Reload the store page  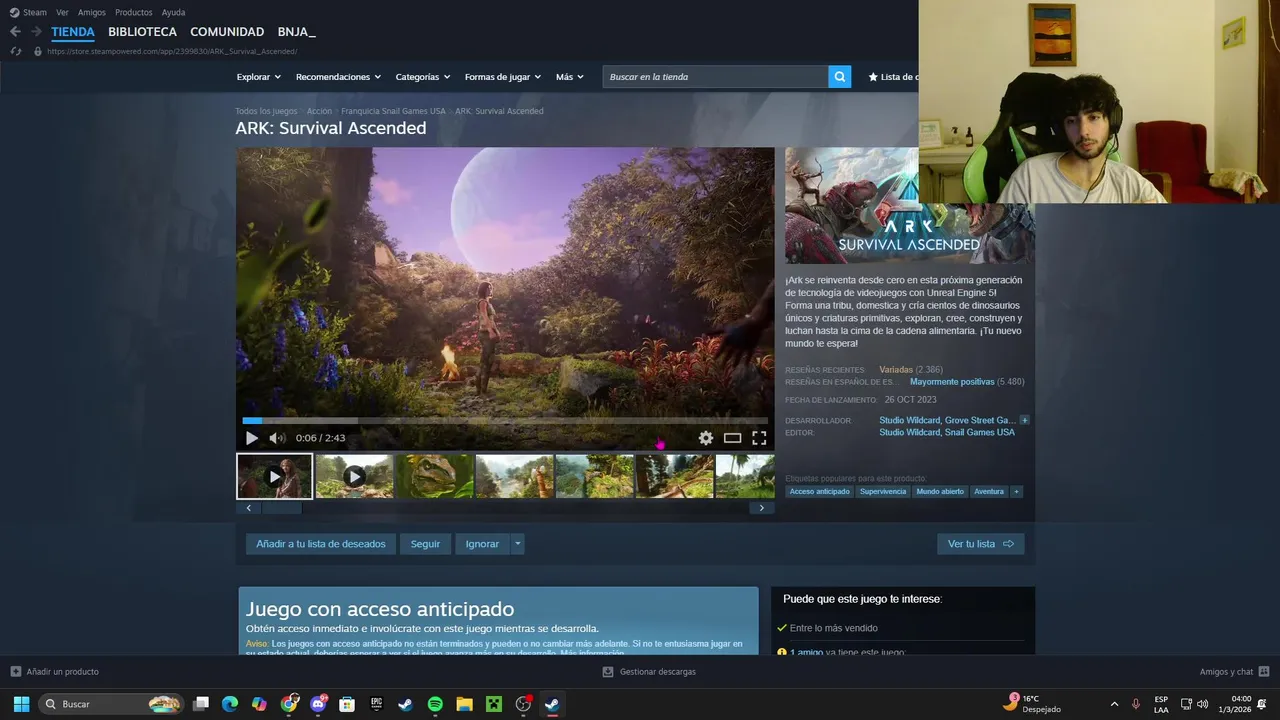pos(15,51)
